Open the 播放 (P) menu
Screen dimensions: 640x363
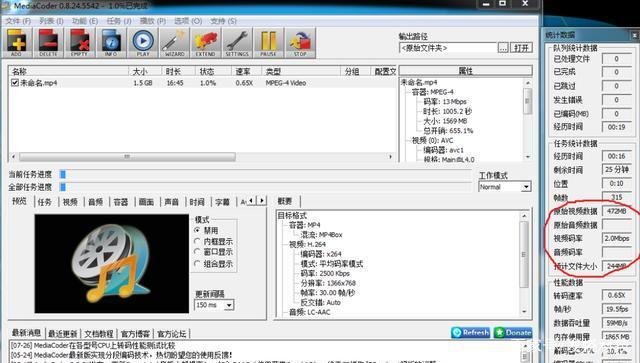153,21
